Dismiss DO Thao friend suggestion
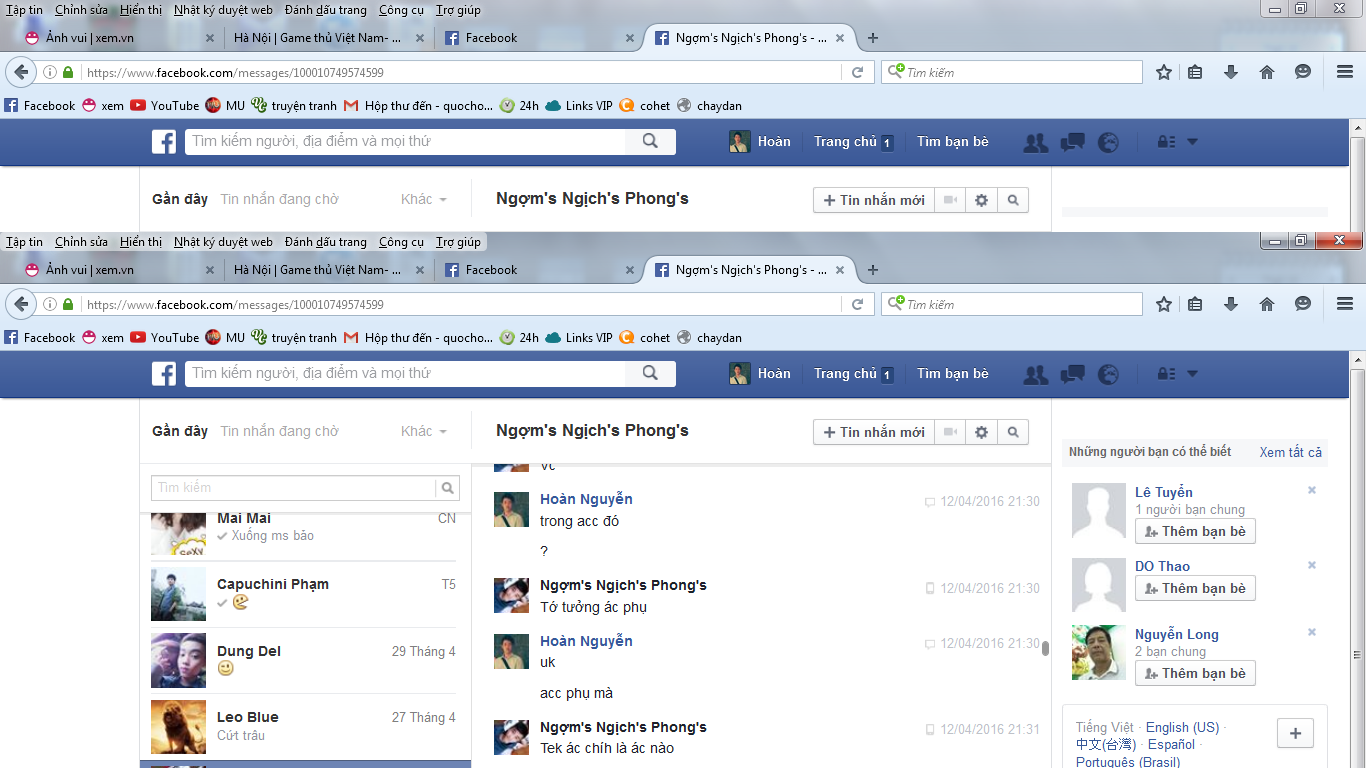 point(1312,565)
